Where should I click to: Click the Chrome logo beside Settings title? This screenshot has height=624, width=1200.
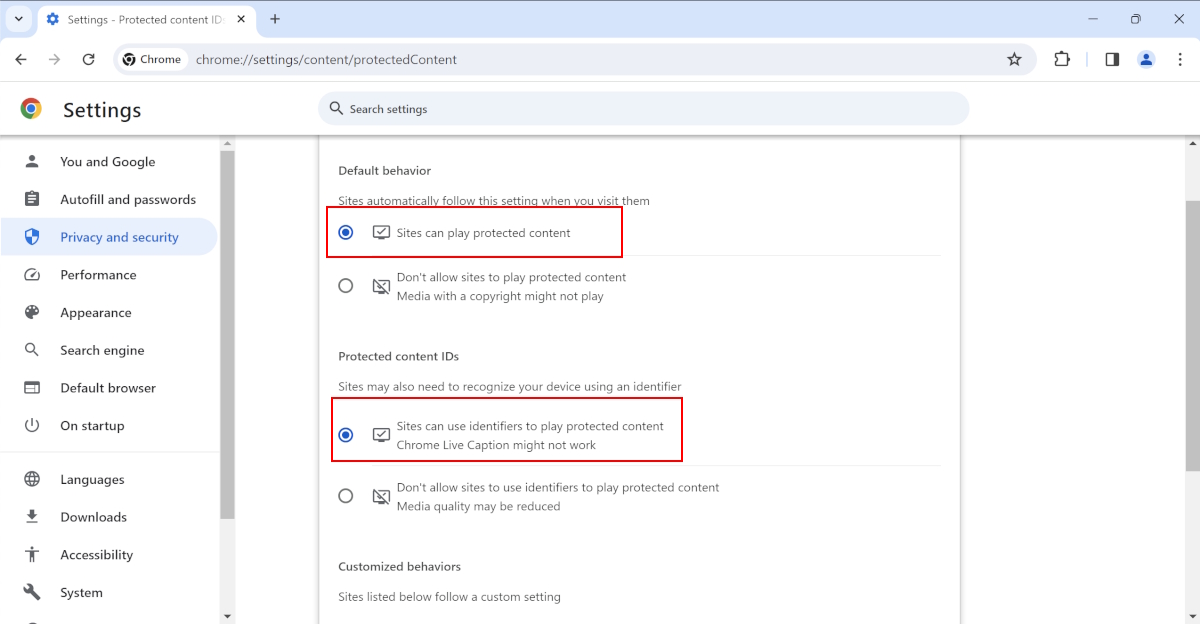(x=32, y=109)
